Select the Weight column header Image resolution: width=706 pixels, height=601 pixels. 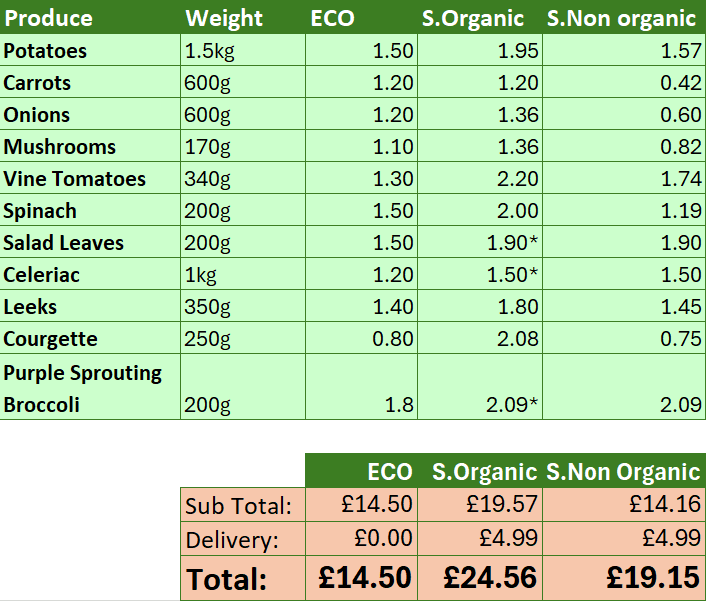243,18
